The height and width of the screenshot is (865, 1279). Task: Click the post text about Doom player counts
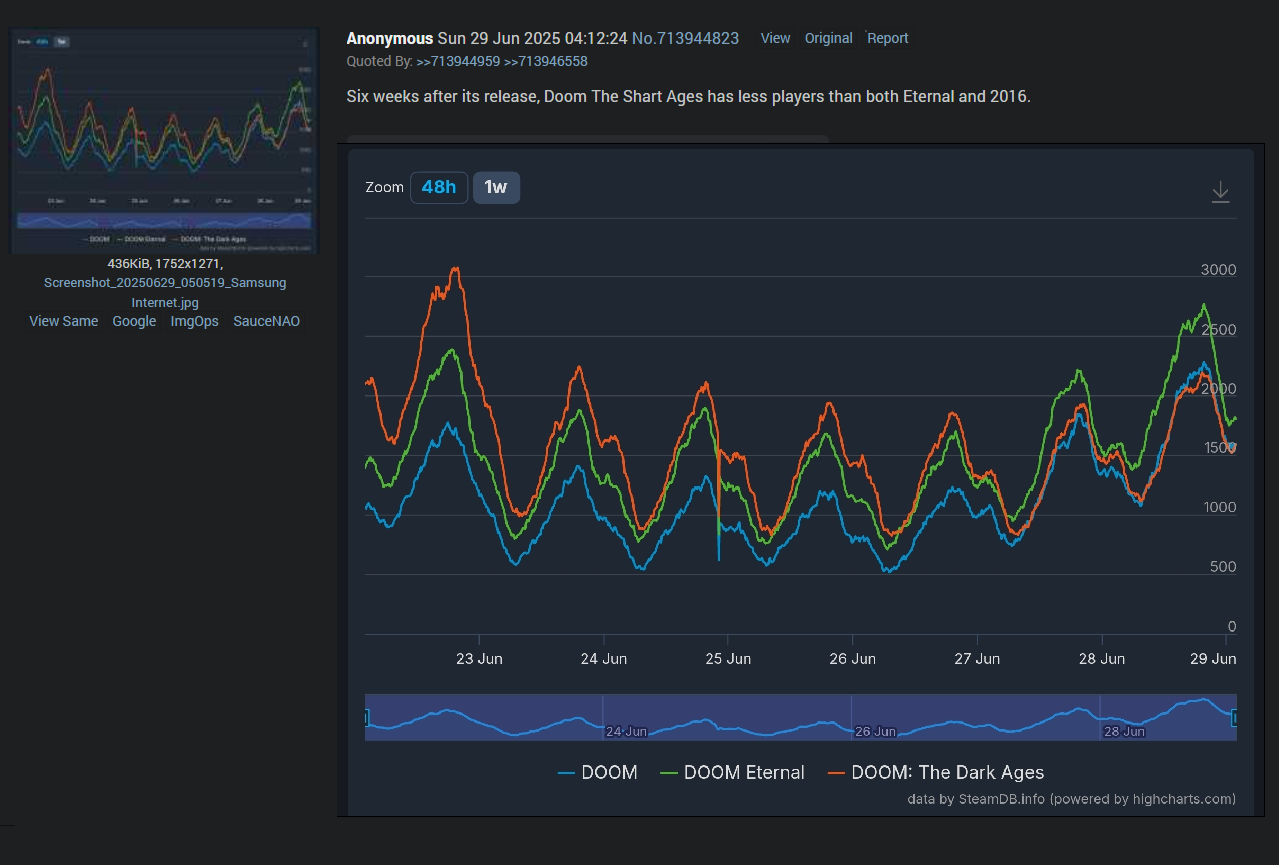tap(688, 97)
